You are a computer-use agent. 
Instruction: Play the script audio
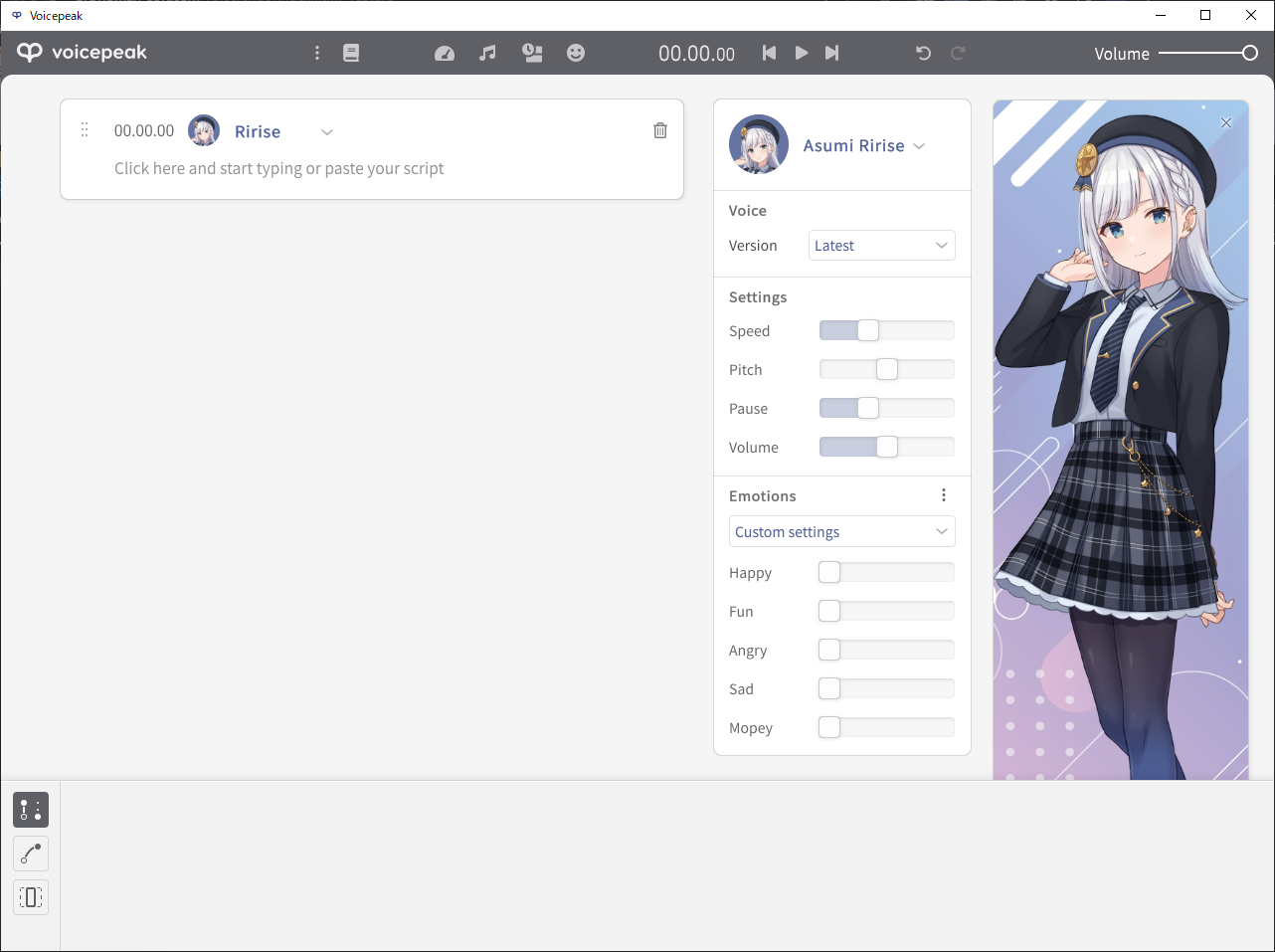[801, 53]
